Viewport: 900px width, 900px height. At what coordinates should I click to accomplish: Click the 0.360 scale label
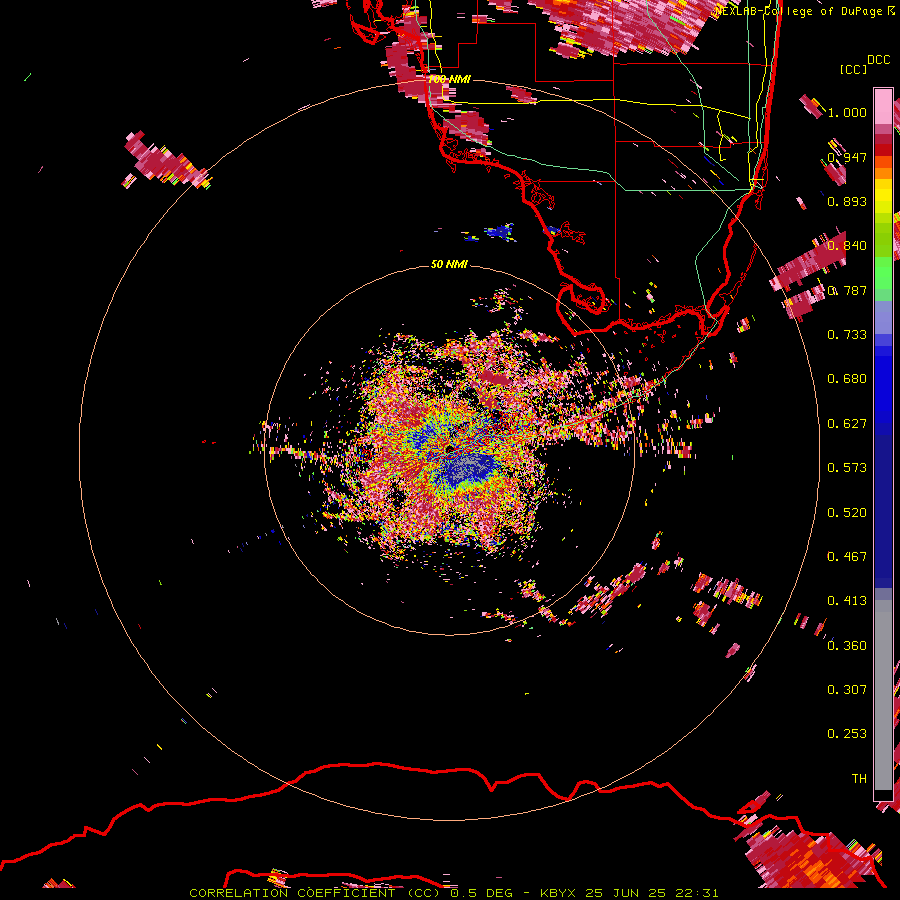coord(847,646)
